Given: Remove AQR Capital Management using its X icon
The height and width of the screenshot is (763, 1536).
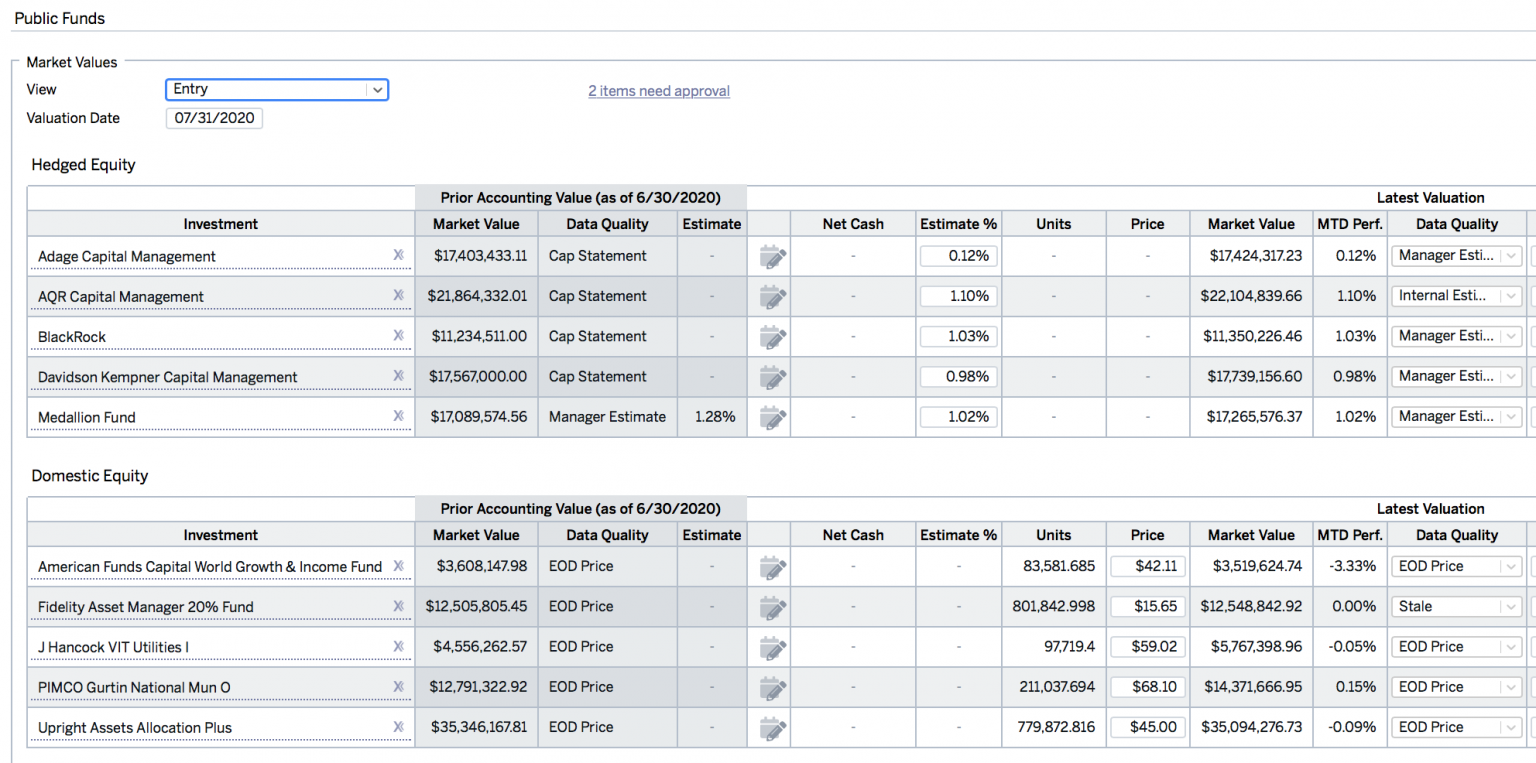Looking at the screenshot, I should point(398,295).
